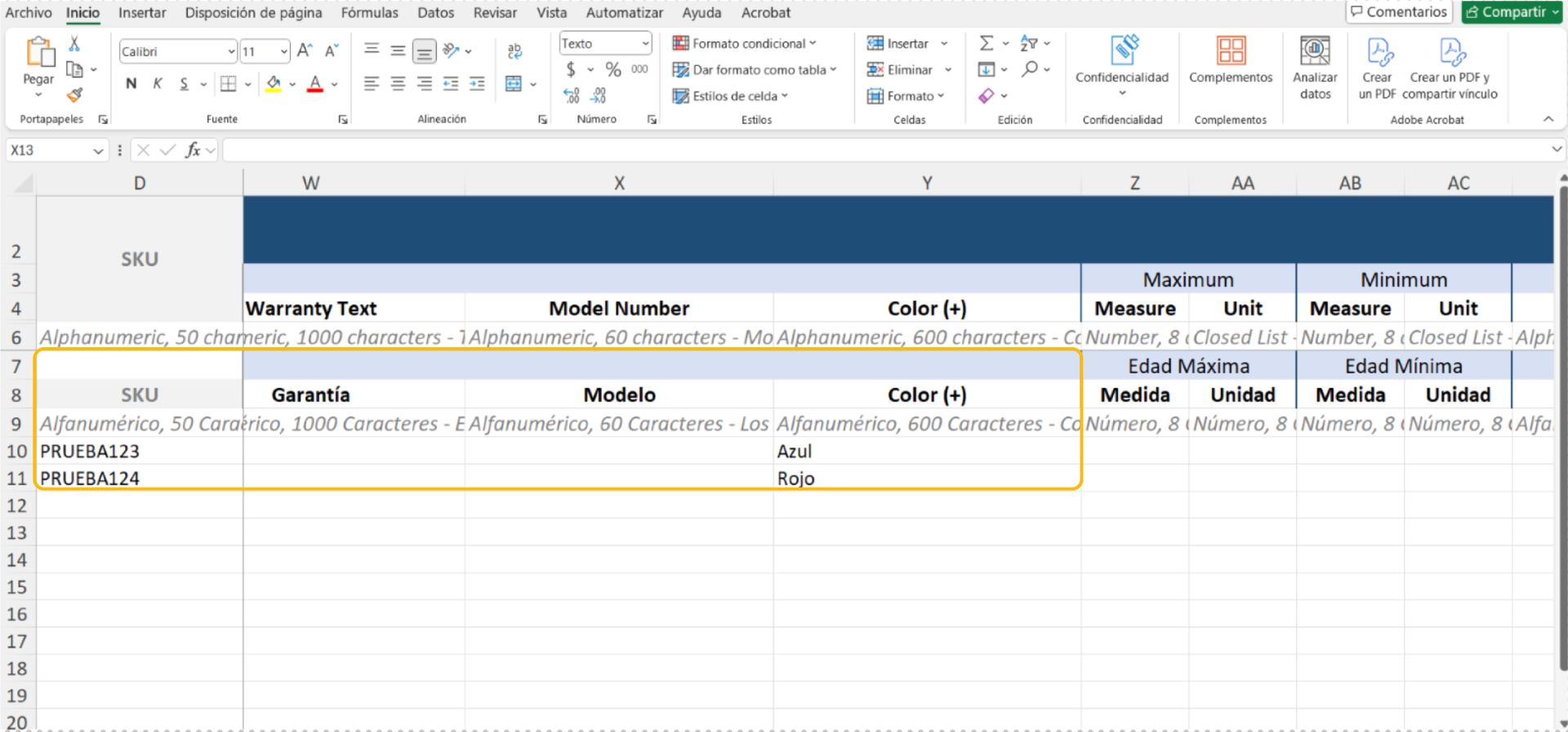Toggle bold N formatting
Screen dimensions: 1568x732
[x=131, y=83]
